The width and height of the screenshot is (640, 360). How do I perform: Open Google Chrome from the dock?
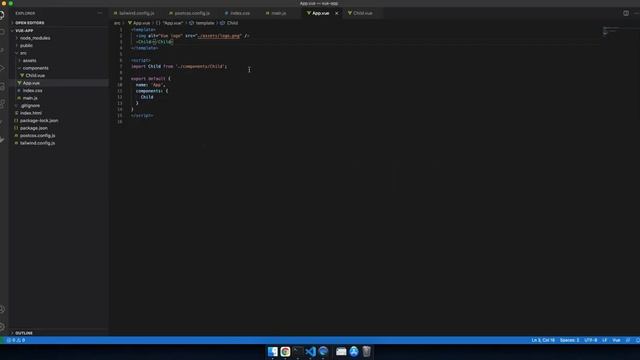[x=285, y=351]
